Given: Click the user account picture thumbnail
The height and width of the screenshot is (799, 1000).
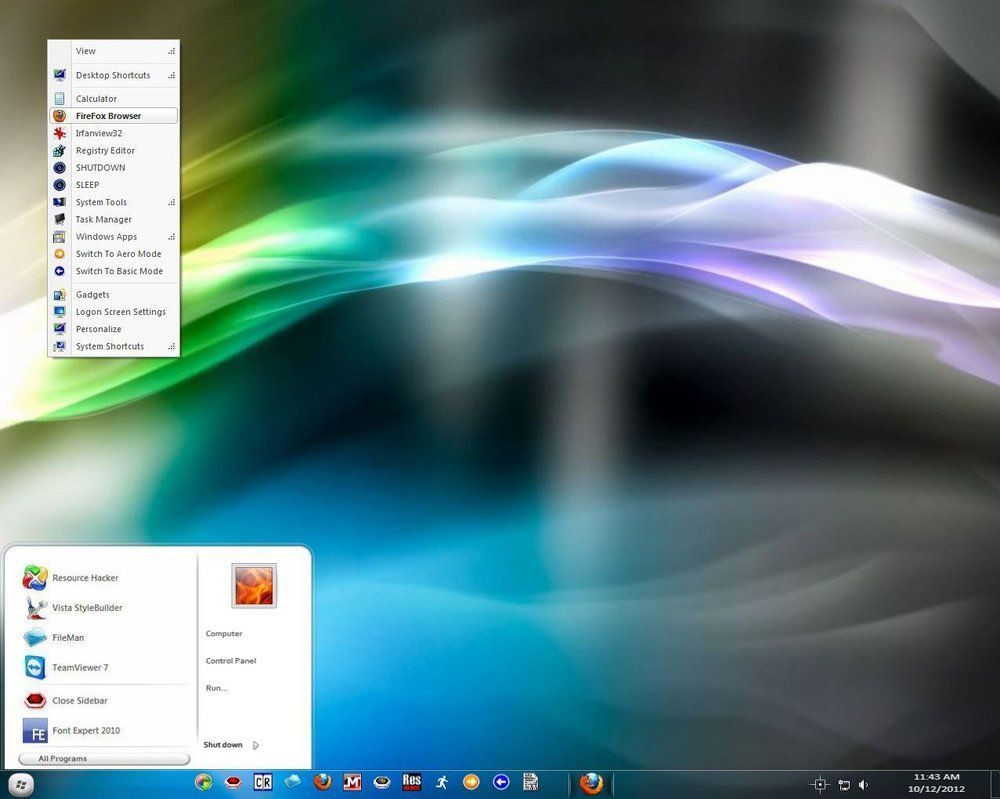Looking at the screenshot, I should point(254,586).
